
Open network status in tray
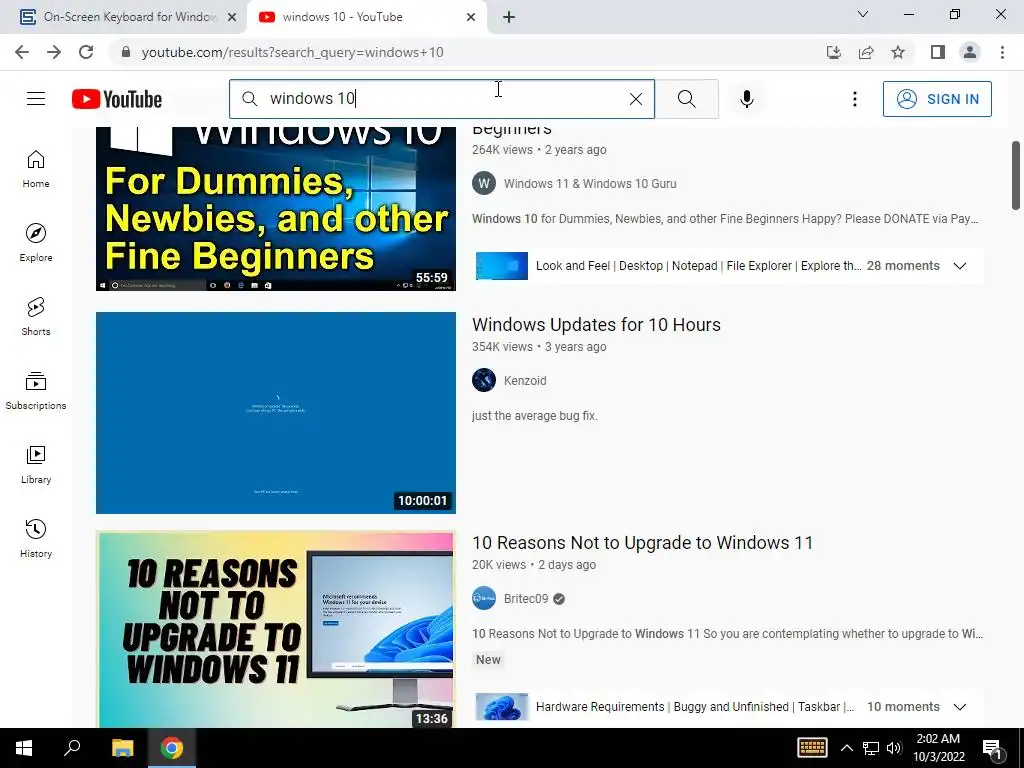pos(871,748)
